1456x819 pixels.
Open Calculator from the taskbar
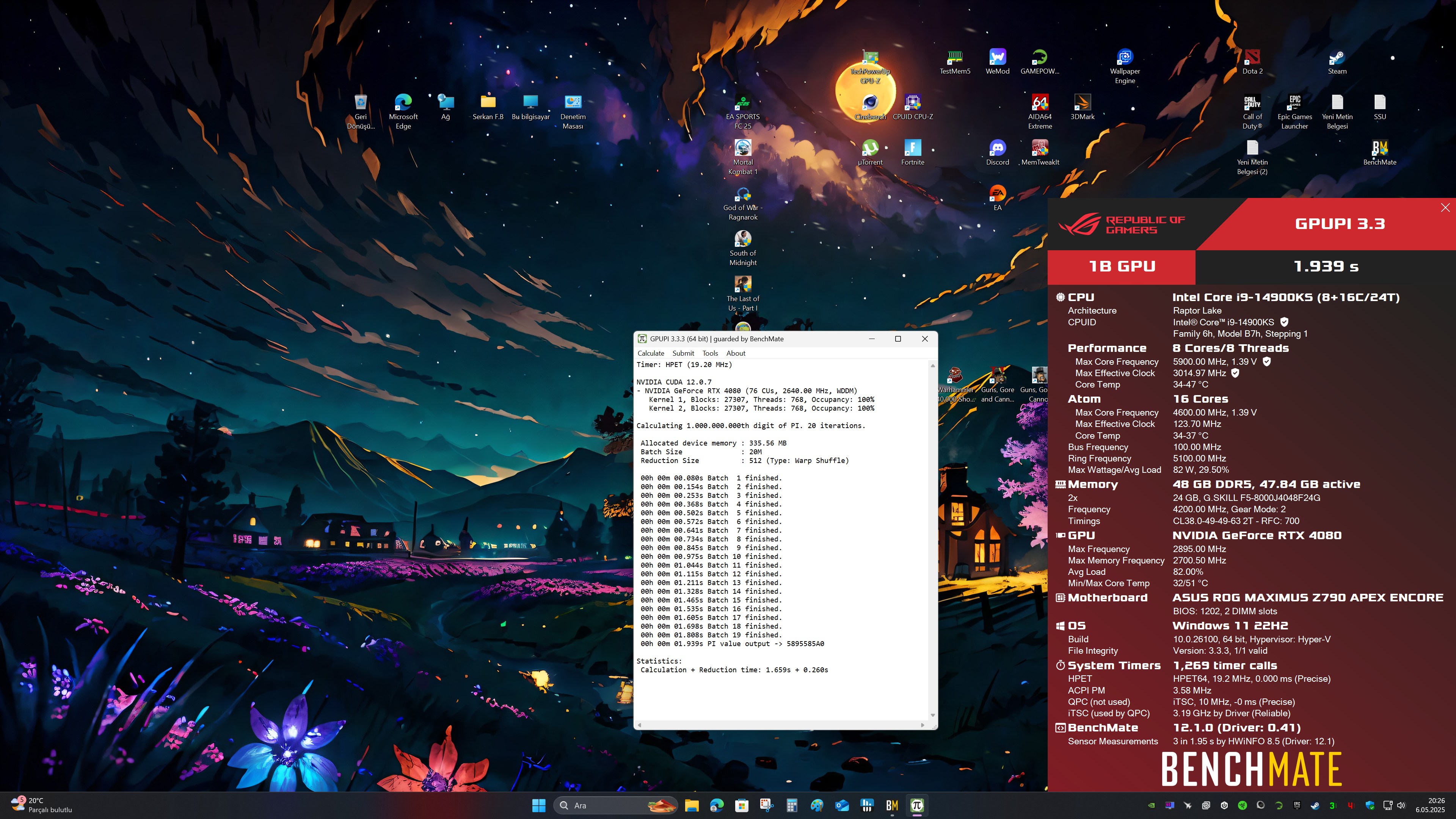(791, 805)
